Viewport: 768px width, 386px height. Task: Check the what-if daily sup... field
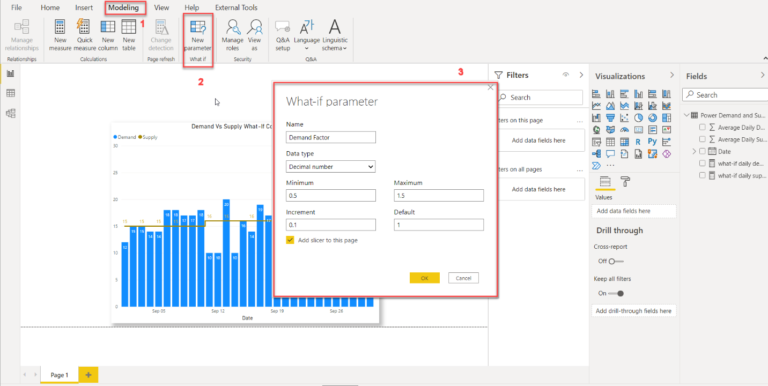(702, 175)
